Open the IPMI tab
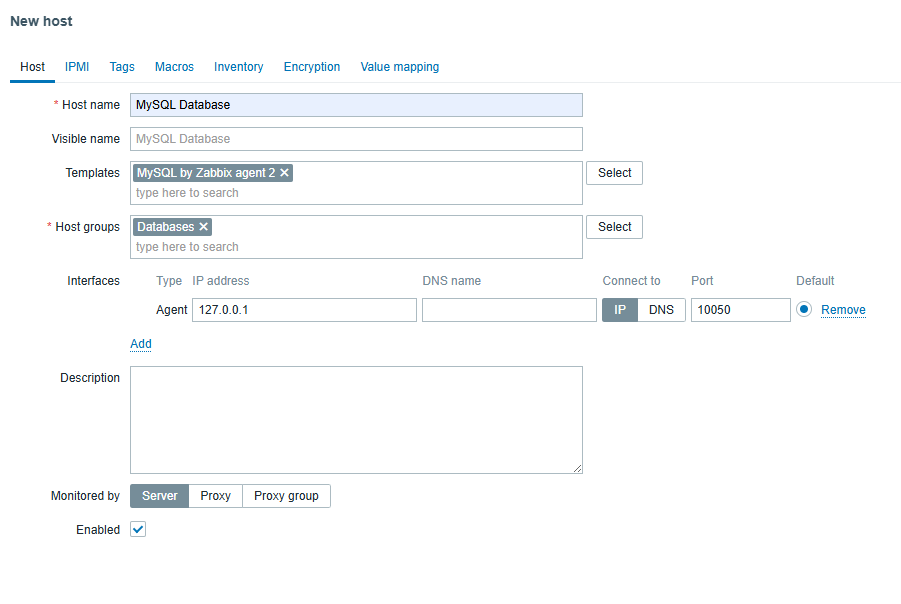Viewport: 901px width, 604px height. 77,67
